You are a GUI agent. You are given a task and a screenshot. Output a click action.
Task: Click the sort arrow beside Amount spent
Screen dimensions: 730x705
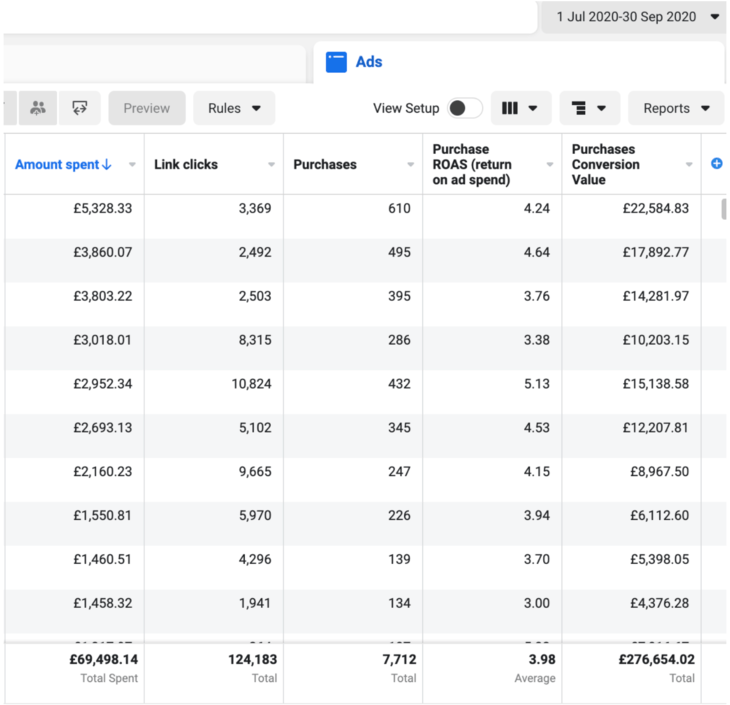tap(107, 165)
